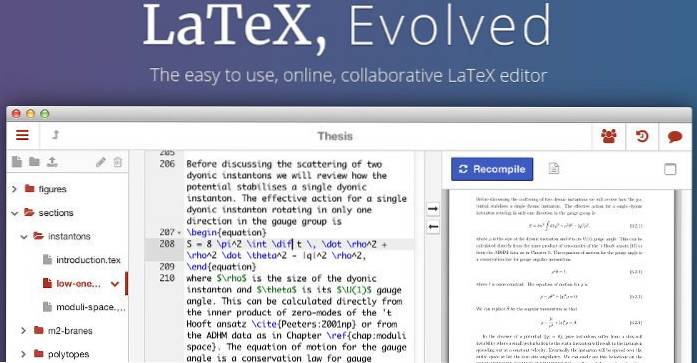Image resolution: width=697 pixels, height=363 pixels.
Task: Open the low-ene... file dropdown arrow
Action: (115, 284)
